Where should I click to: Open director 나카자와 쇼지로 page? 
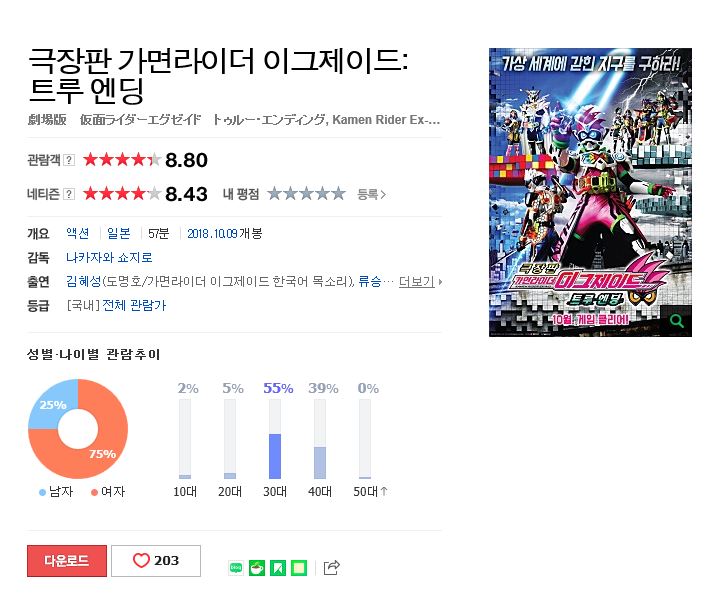point(109,257)
